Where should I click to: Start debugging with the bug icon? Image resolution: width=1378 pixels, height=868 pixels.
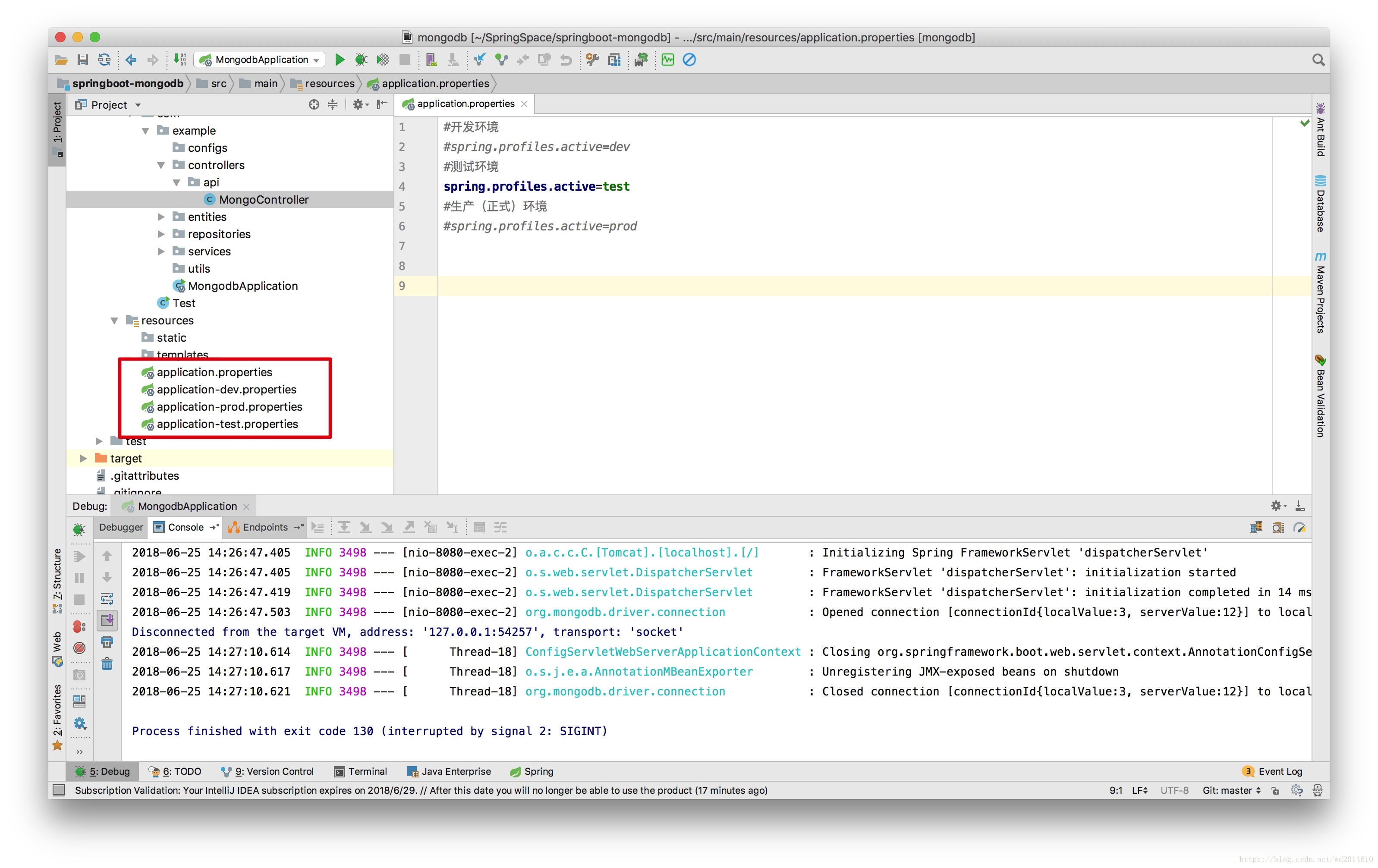tap(361, 60)
